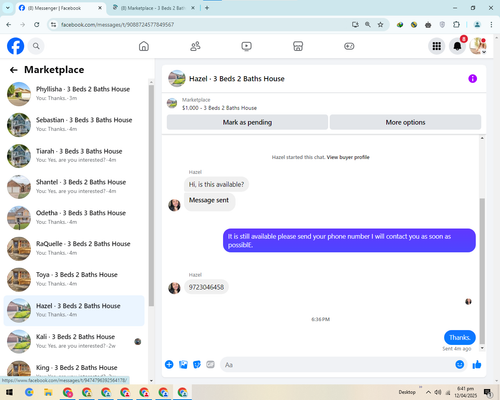Open the GIF picker icon
This screenshot has width=500, height=400.
coord(210,364)
